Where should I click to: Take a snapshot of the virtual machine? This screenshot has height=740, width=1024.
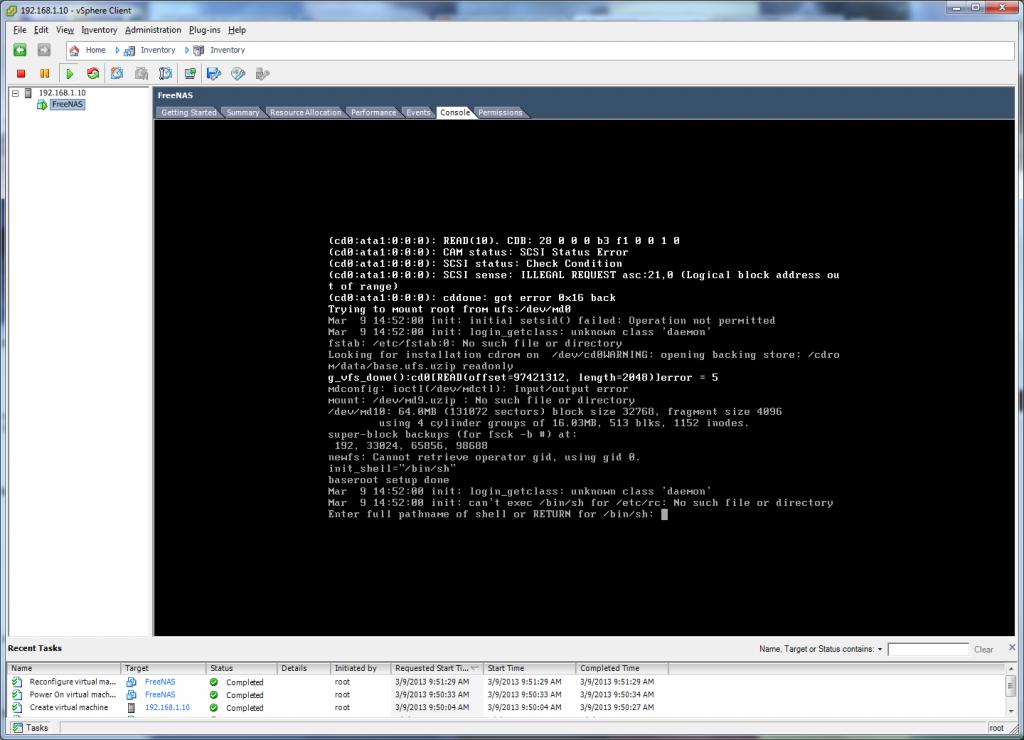(x=117, y=73)
